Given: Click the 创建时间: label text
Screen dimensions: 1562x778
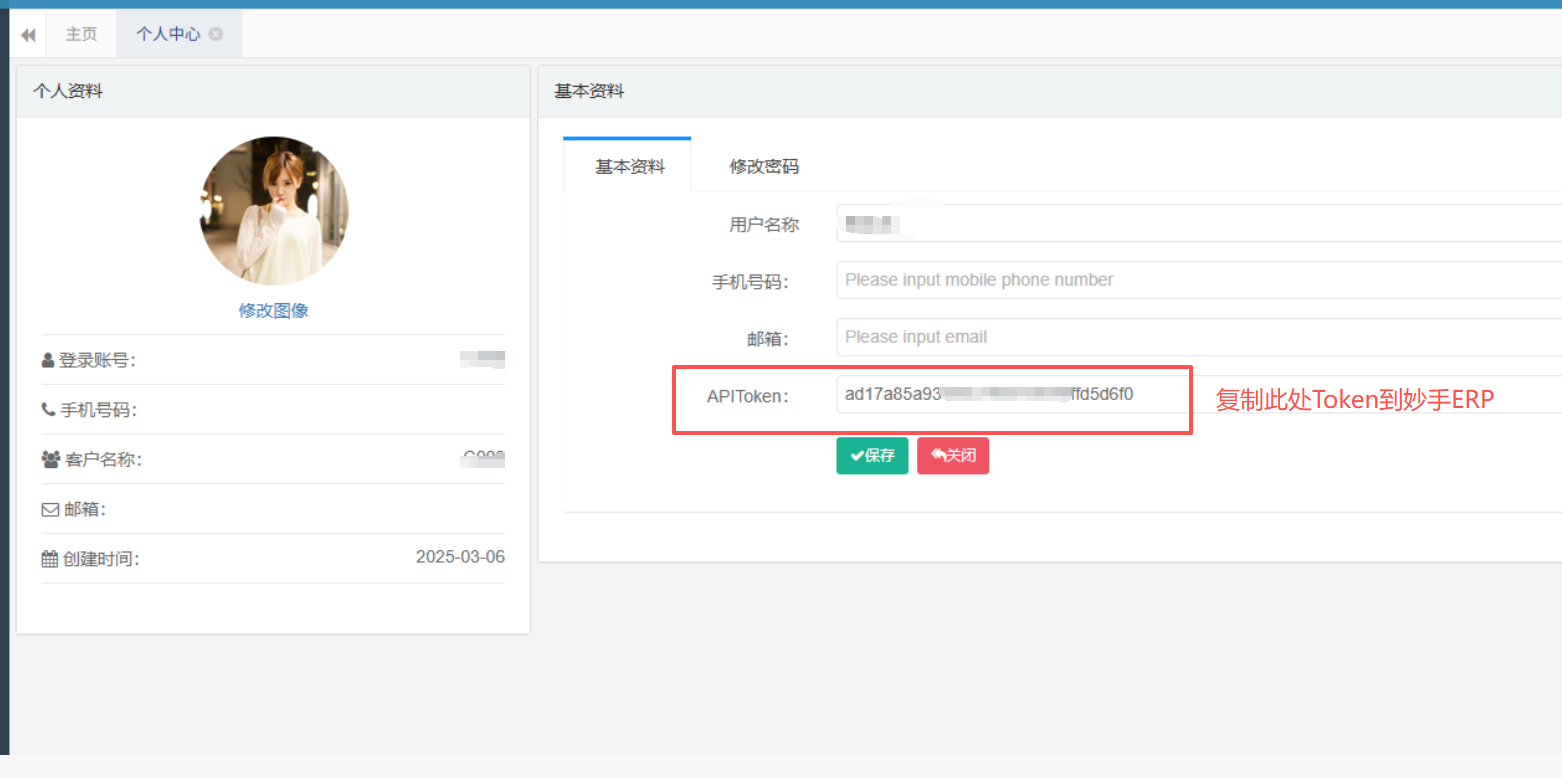Looking at the screenshot, I should coord(101,559).
